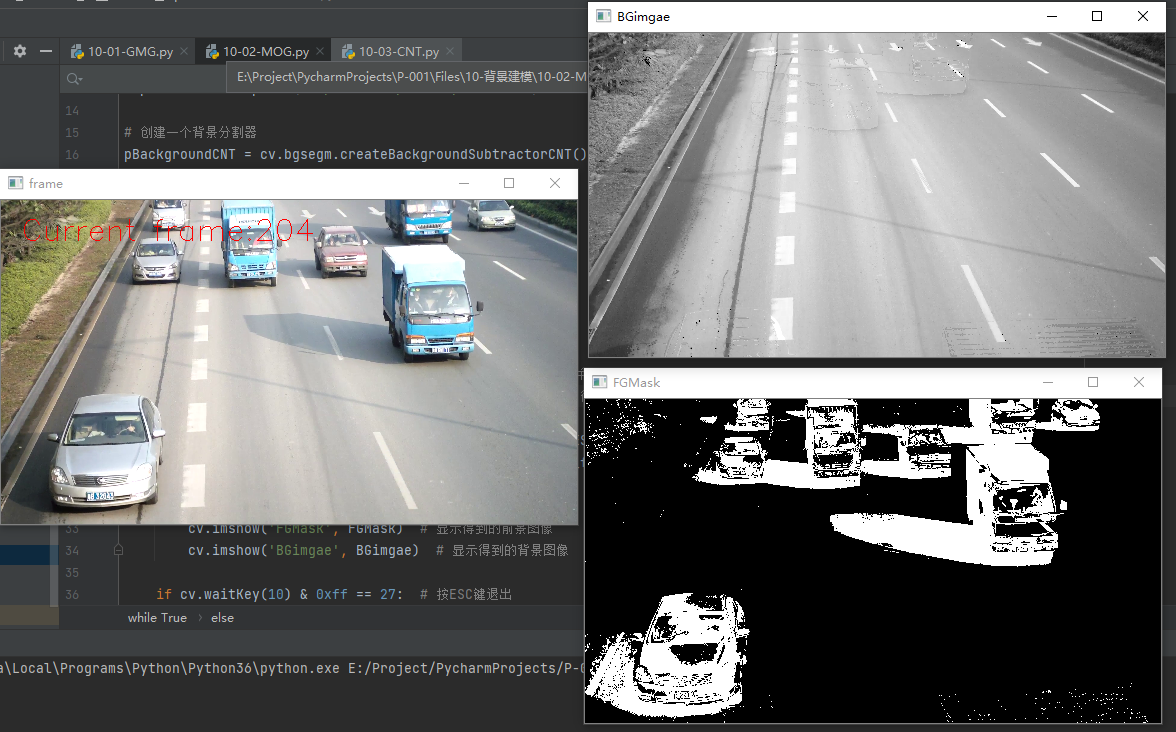This screenshot has width=1176, height=732.
Task: Maximize the BGimgae window
Action: tap(1096, 16)
